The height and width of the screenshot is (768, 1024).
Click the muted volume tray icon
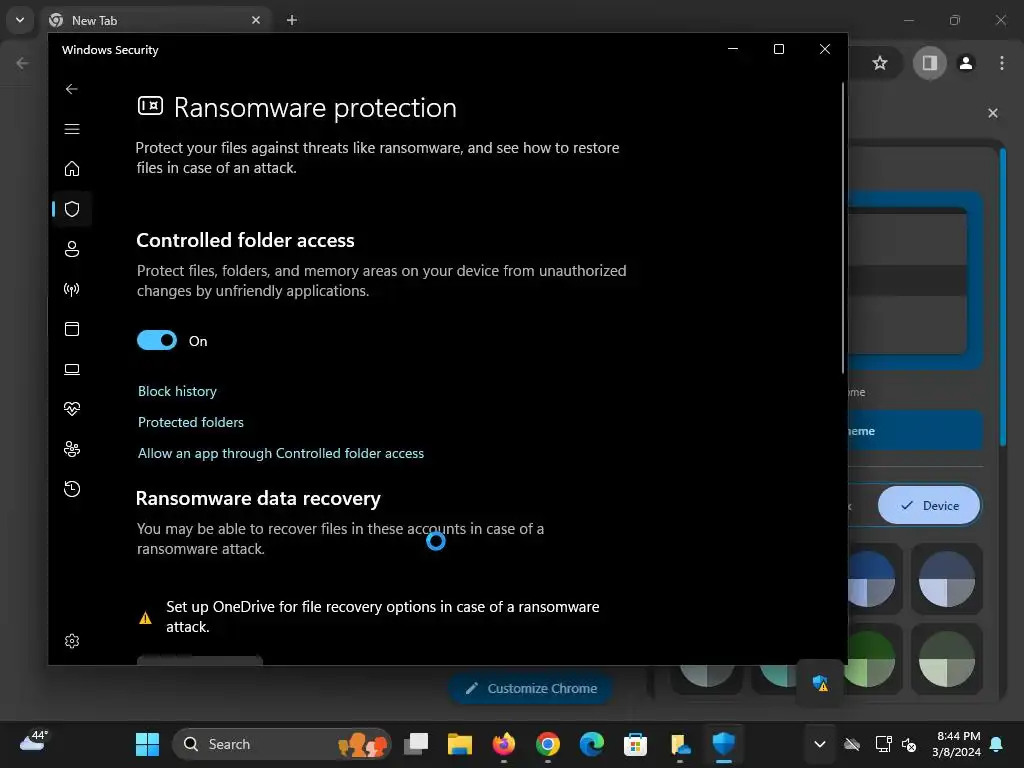(908, 744)
